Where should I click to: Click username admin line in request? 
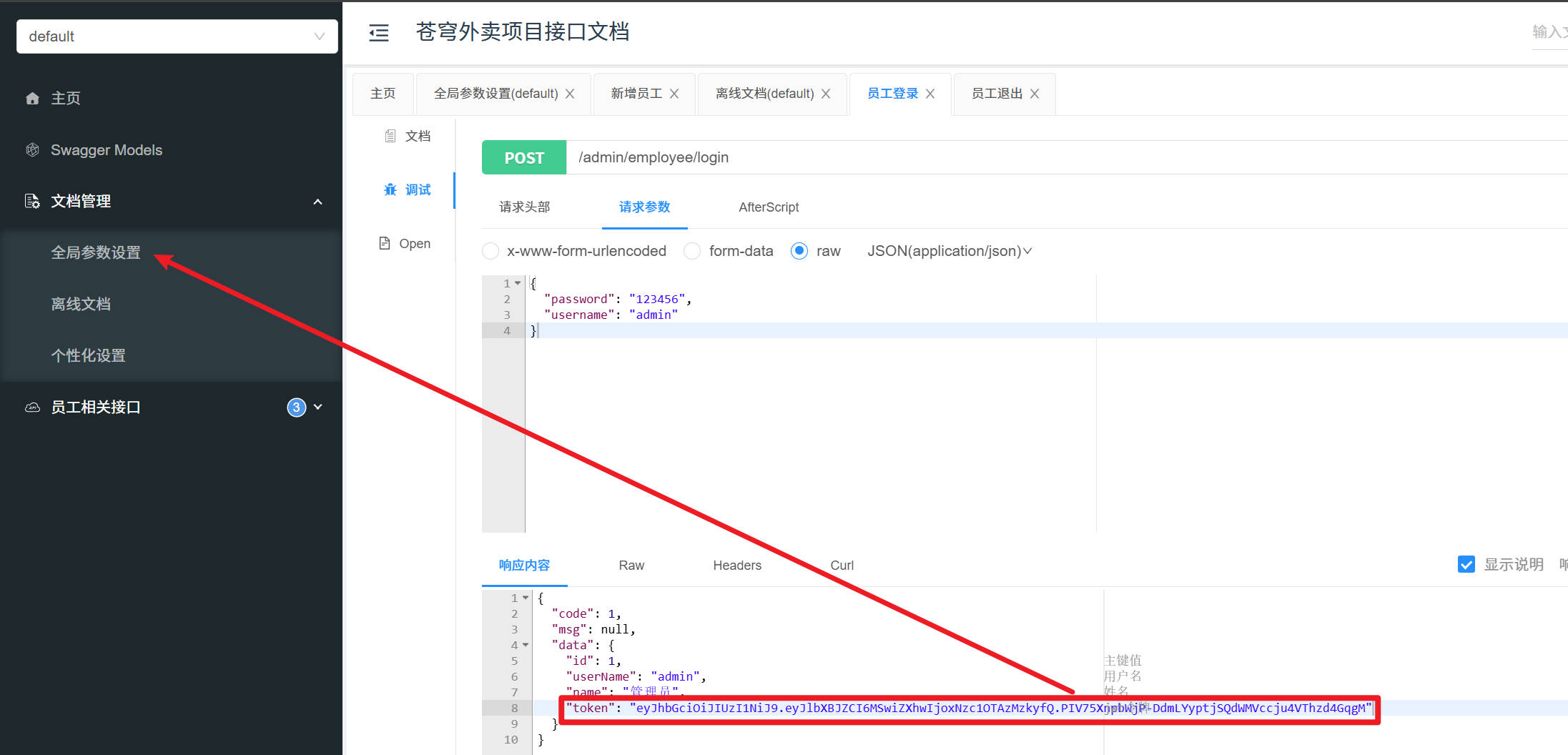click(611, 315)
